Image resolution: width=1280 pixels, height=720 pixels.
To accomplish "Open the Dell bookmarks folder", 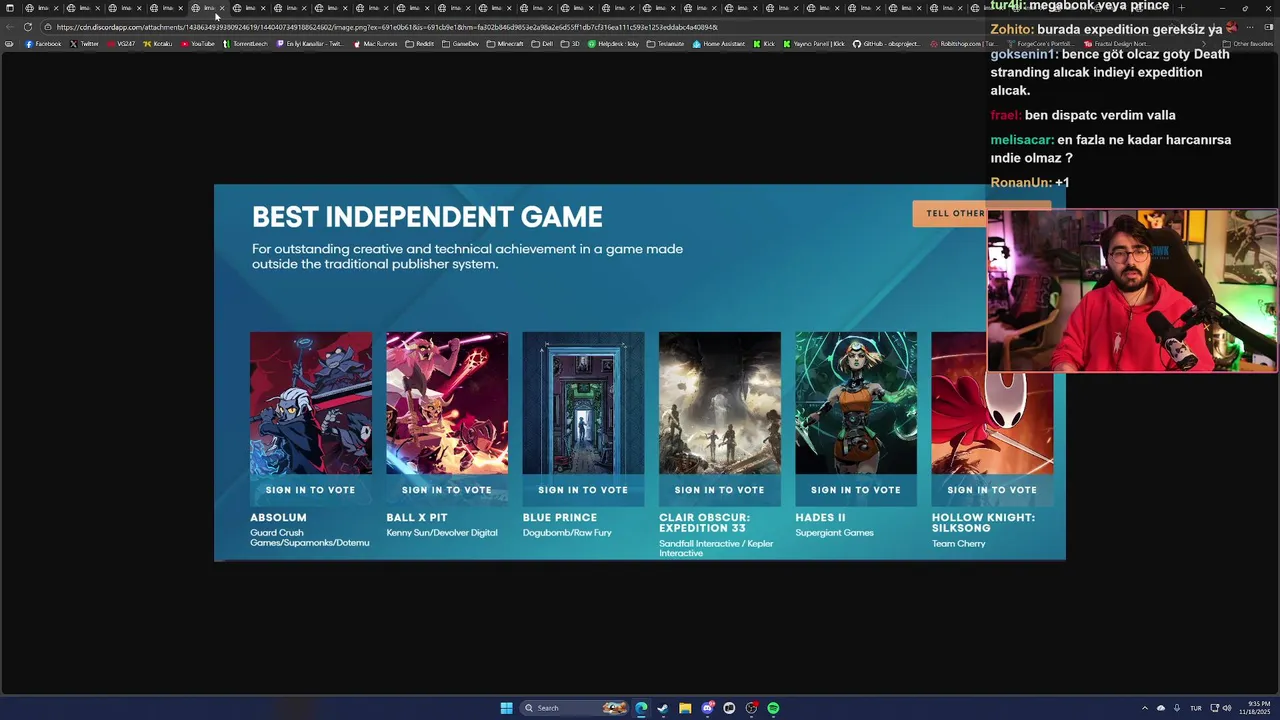I will [542, 44].
